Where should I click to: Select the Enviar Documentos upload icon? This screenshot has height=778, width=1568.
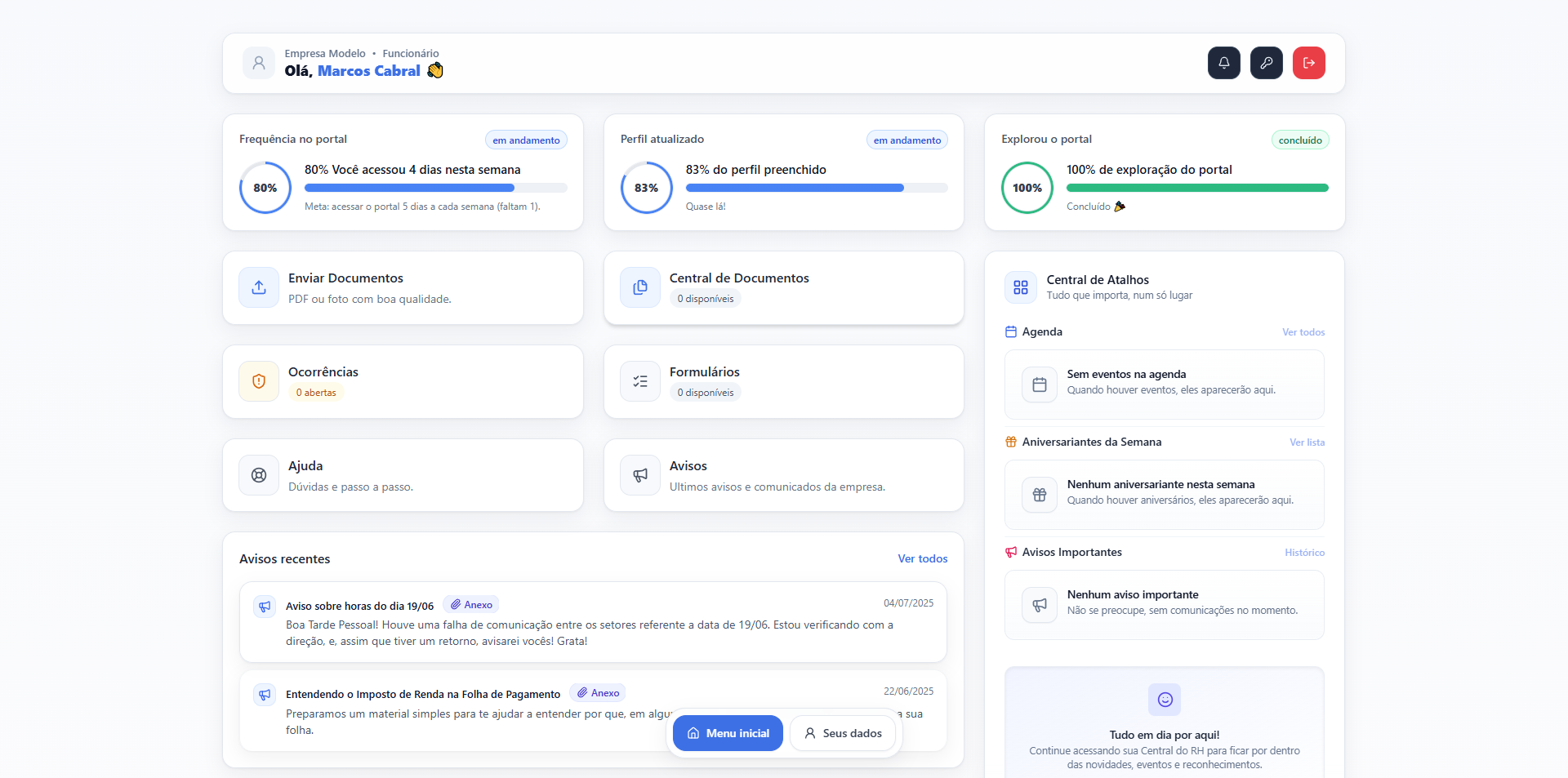pyautogui.click(x=258, y=287)
